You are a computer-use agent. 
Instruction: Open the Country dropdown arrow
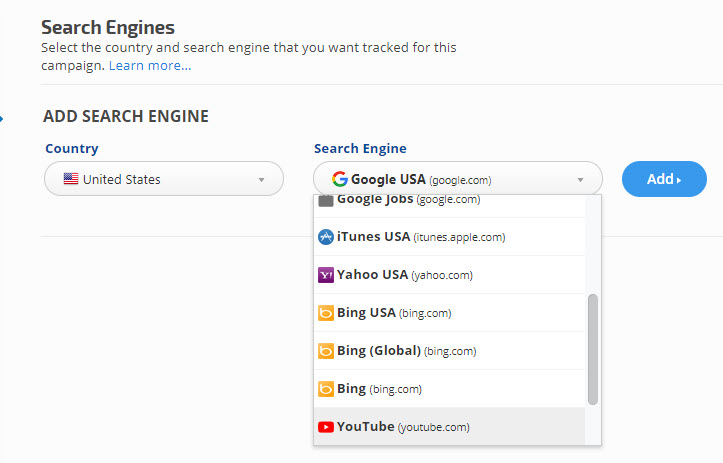coord(262,180)
